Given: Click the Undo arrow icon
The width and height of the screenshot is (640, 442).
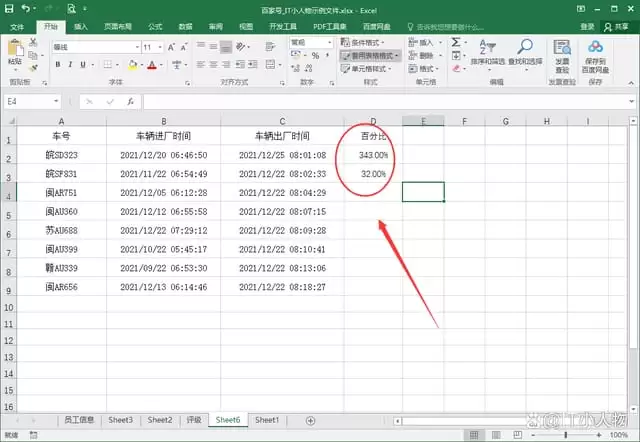Looking at the screenshot, I should [25, 9].
